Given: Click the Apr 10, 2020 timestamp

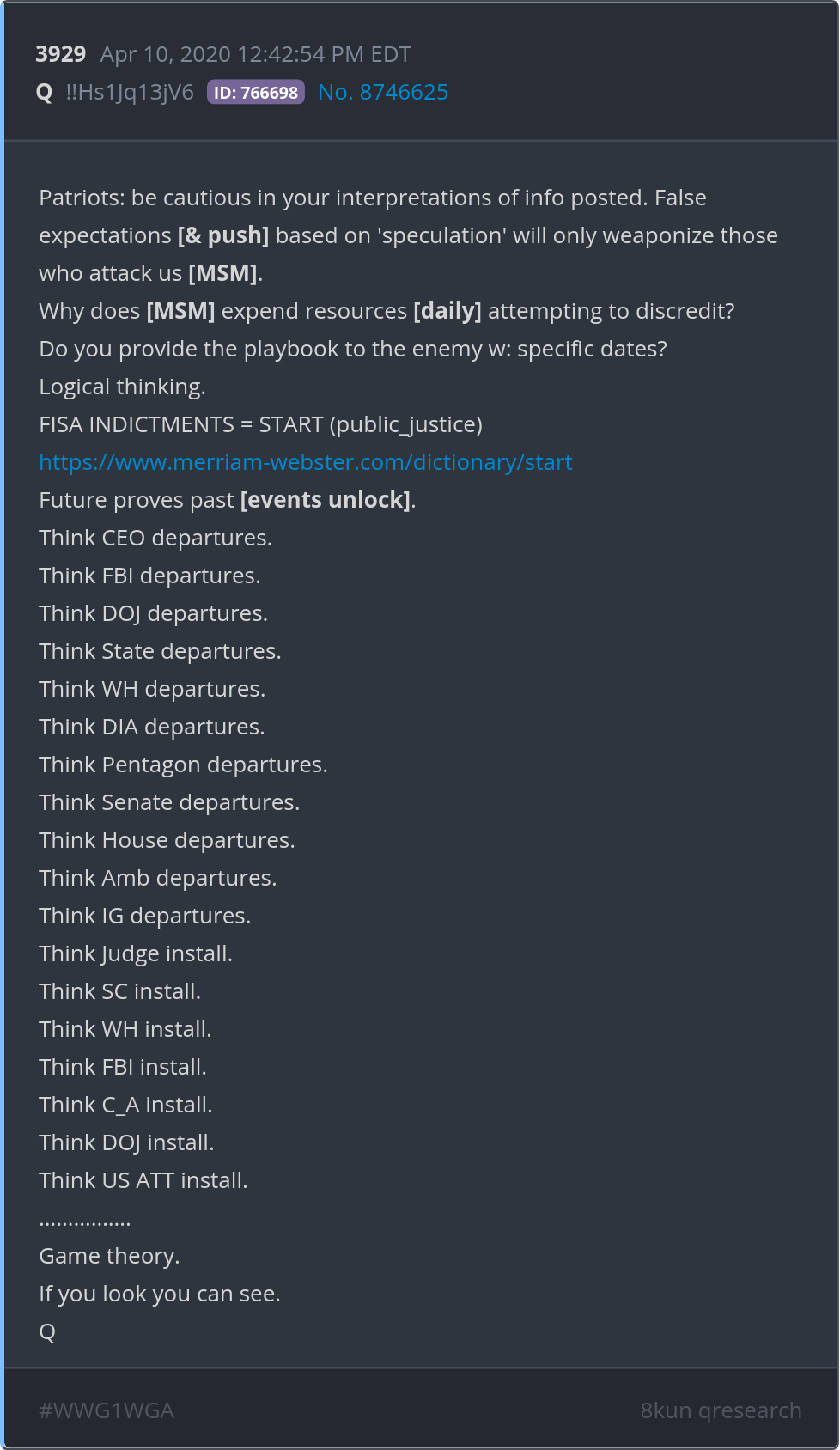Looking at the screenshot, I should (255, 54).
